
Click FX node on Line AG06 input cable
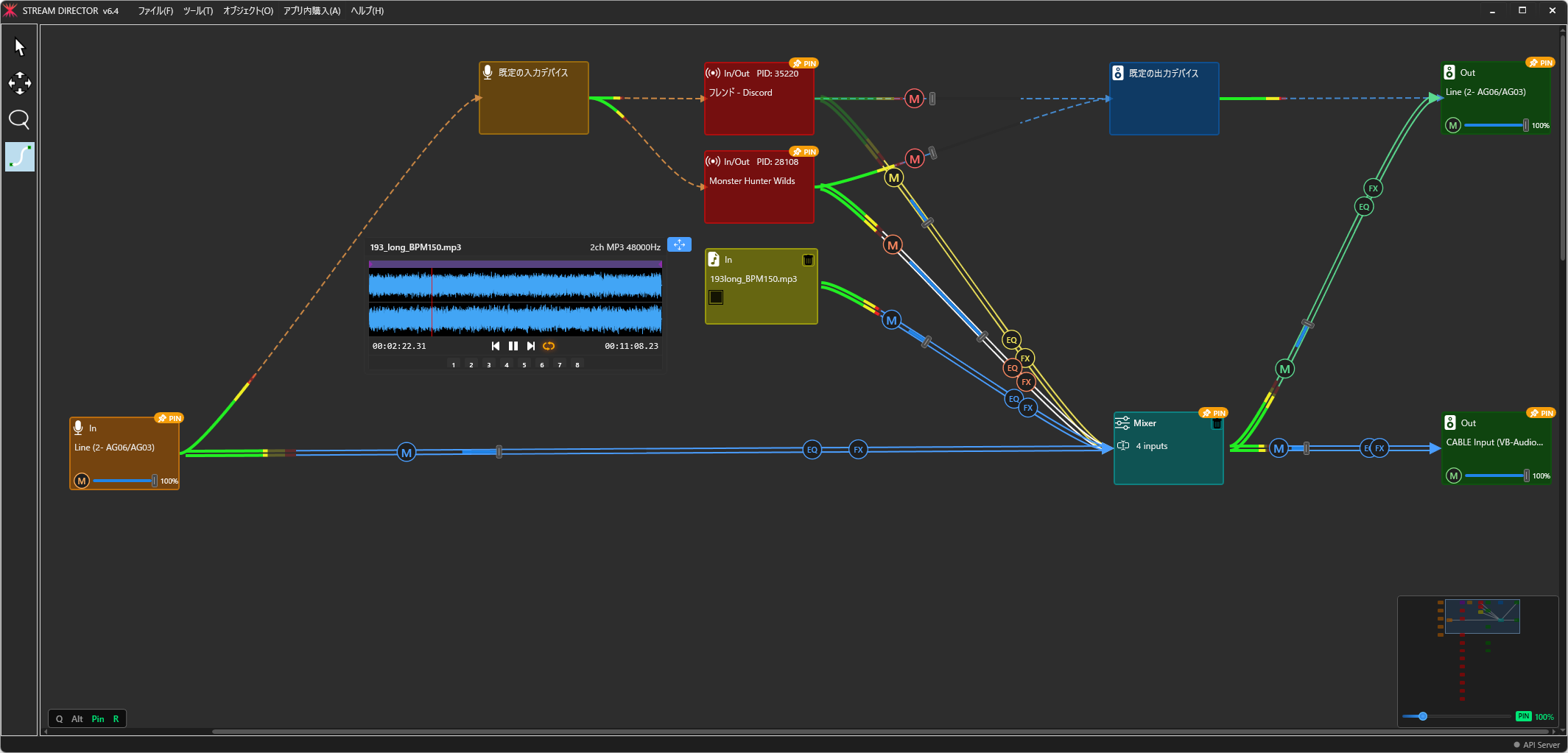(x=858, y=450)
